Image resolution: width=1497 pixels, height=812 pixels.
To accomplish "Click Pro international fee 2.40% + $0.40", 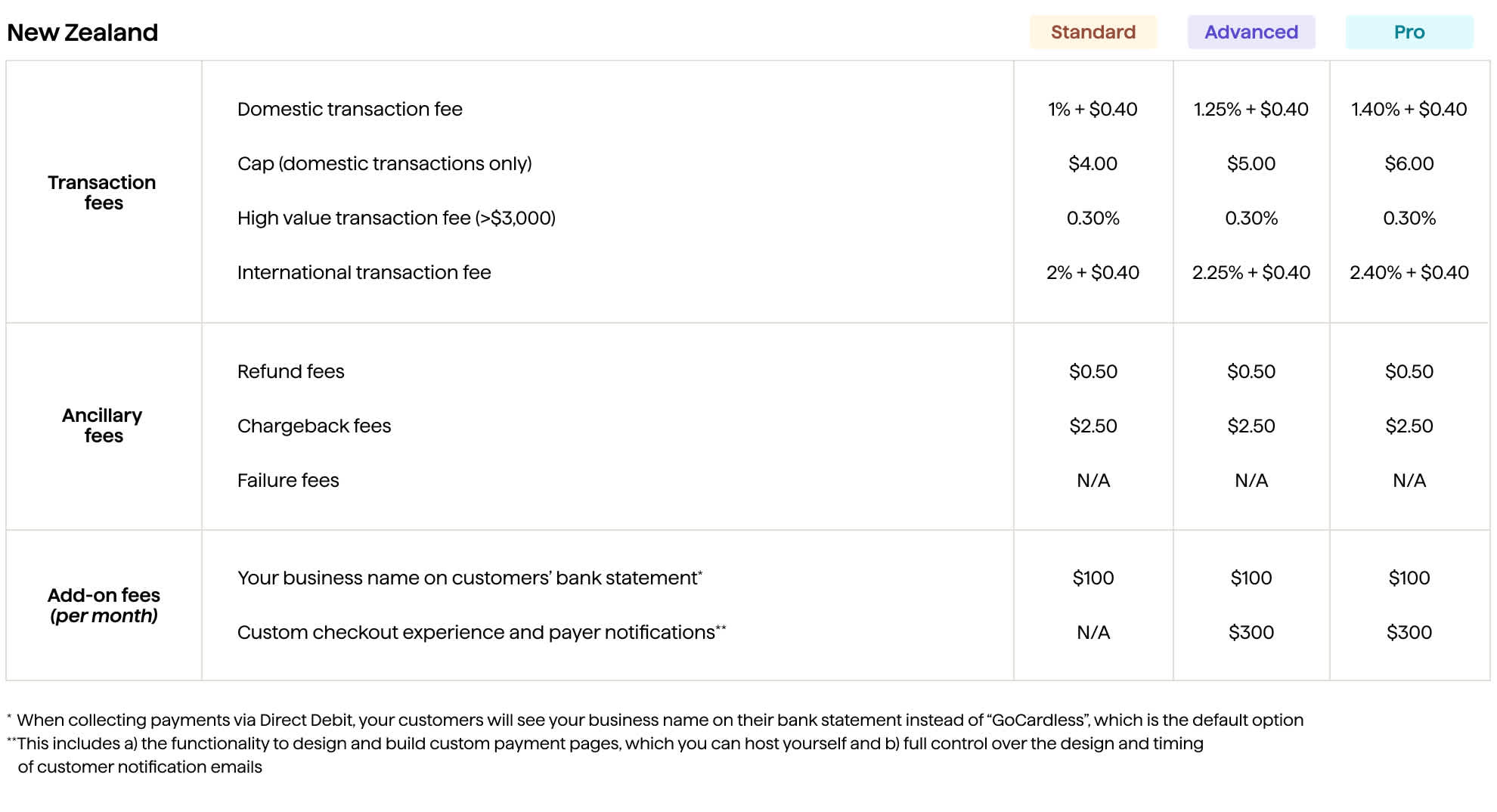I will click(x=1409, y=273).
